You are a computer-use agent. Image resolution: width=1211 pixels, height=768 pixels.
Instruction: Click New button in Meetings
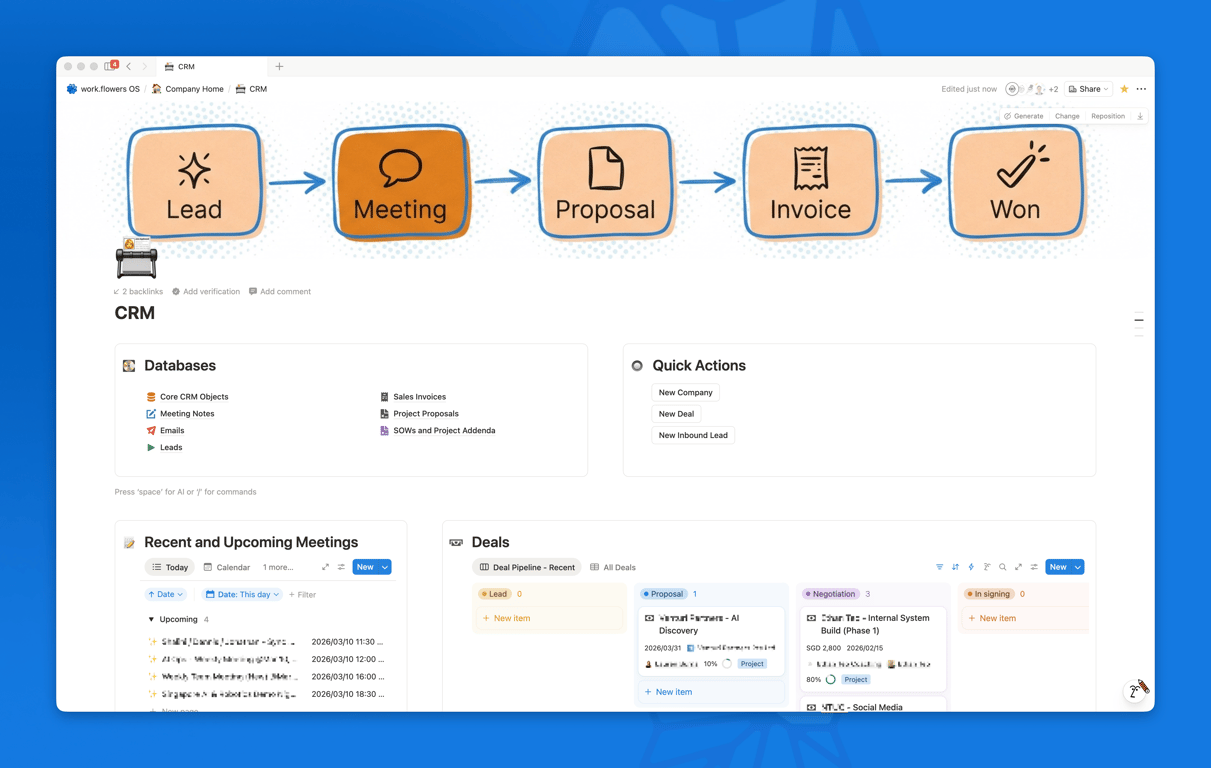[x=365, y=567]
